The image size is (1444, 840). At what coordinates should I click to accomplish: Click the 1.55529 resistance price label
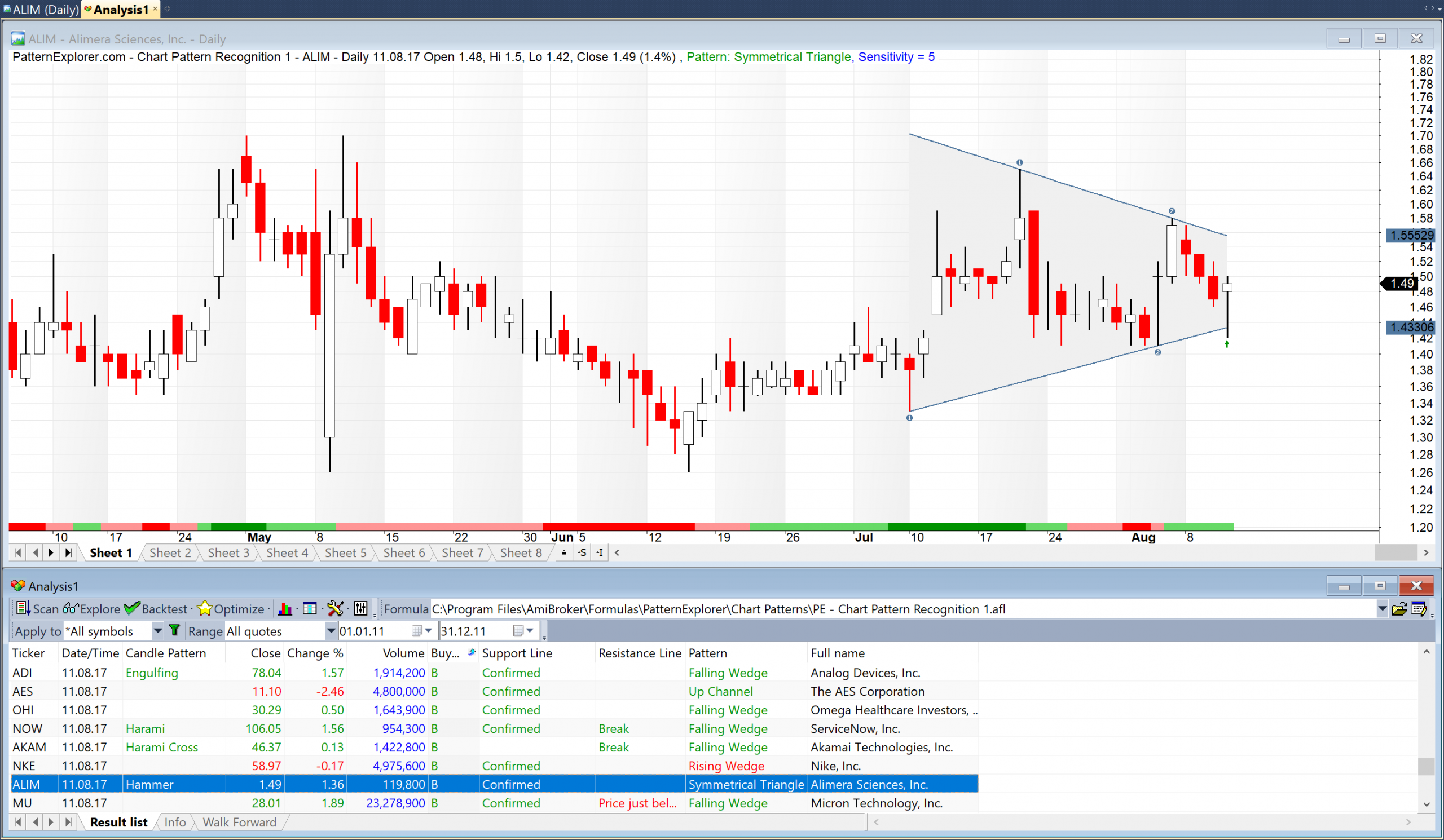pyautogui.click(x=1411, y=235)
